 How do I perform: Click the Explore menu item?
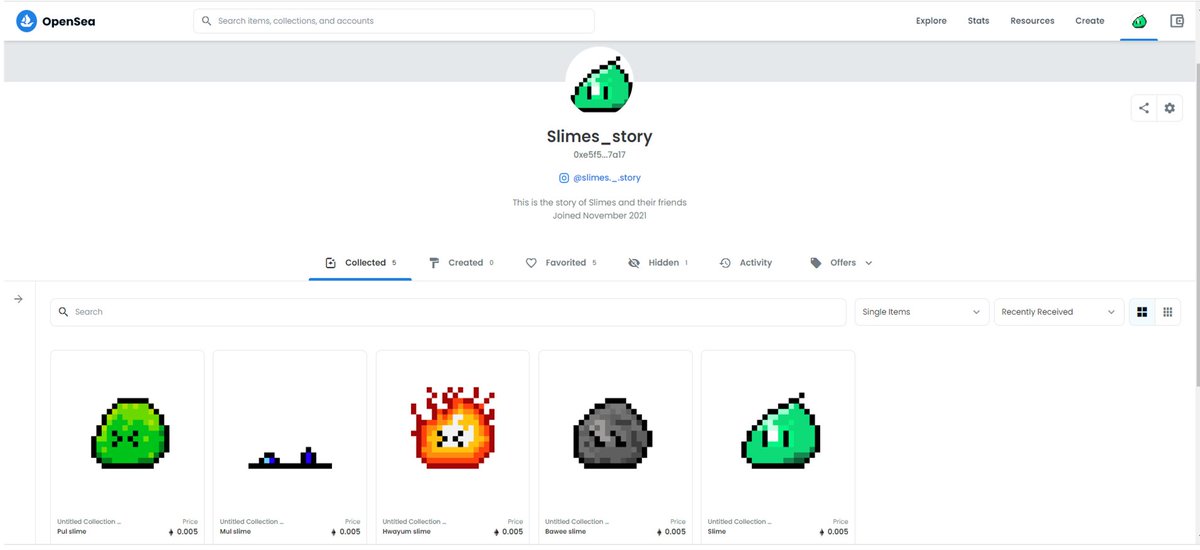click(931, 21)
